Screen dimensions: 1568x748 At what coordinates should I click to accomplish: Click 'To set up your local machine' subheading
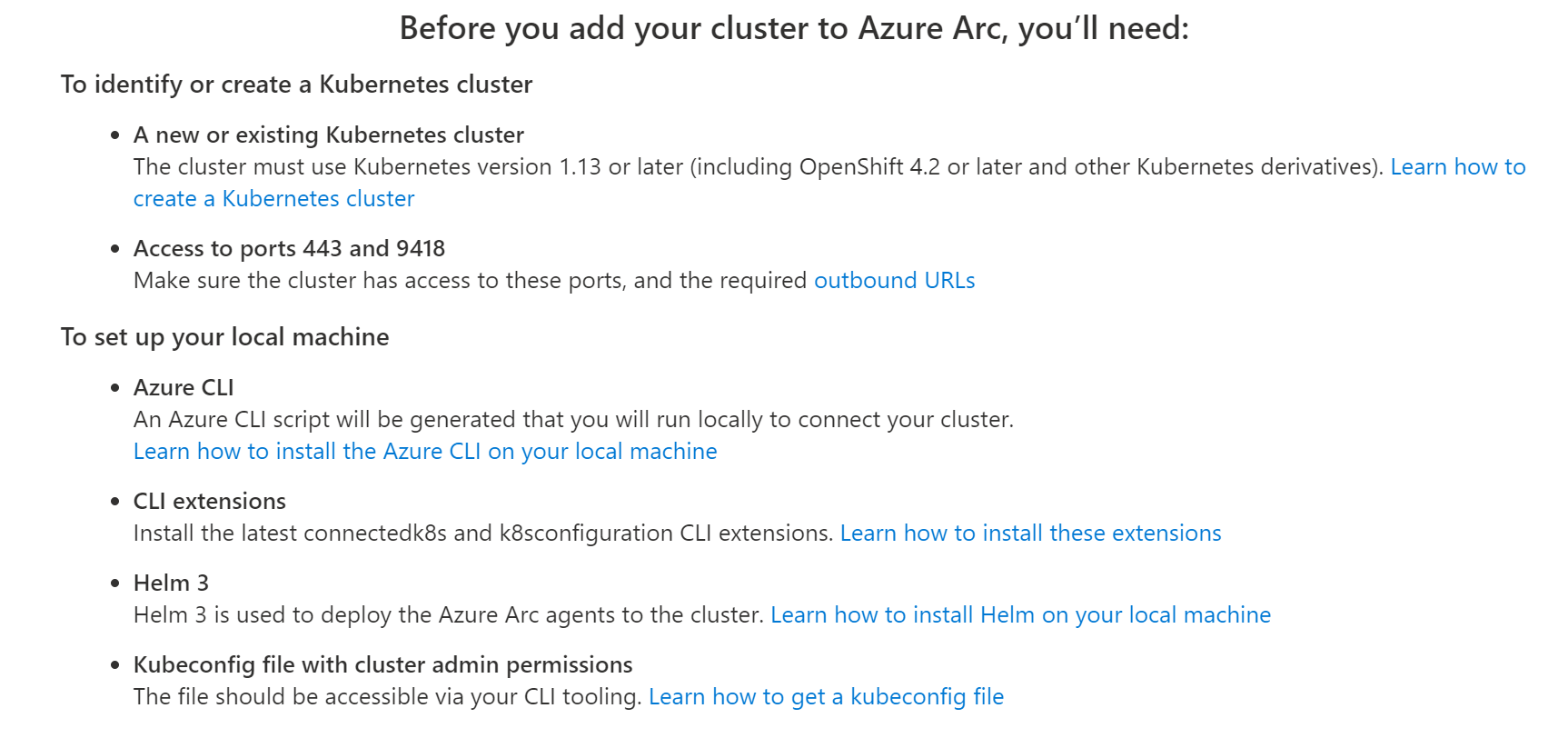coord(224,337)
